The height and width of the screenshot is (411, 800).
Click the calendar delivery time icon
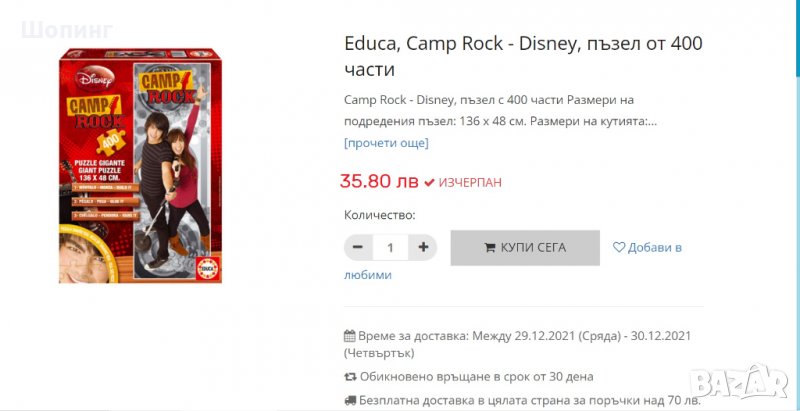click(x=350, y=336)
